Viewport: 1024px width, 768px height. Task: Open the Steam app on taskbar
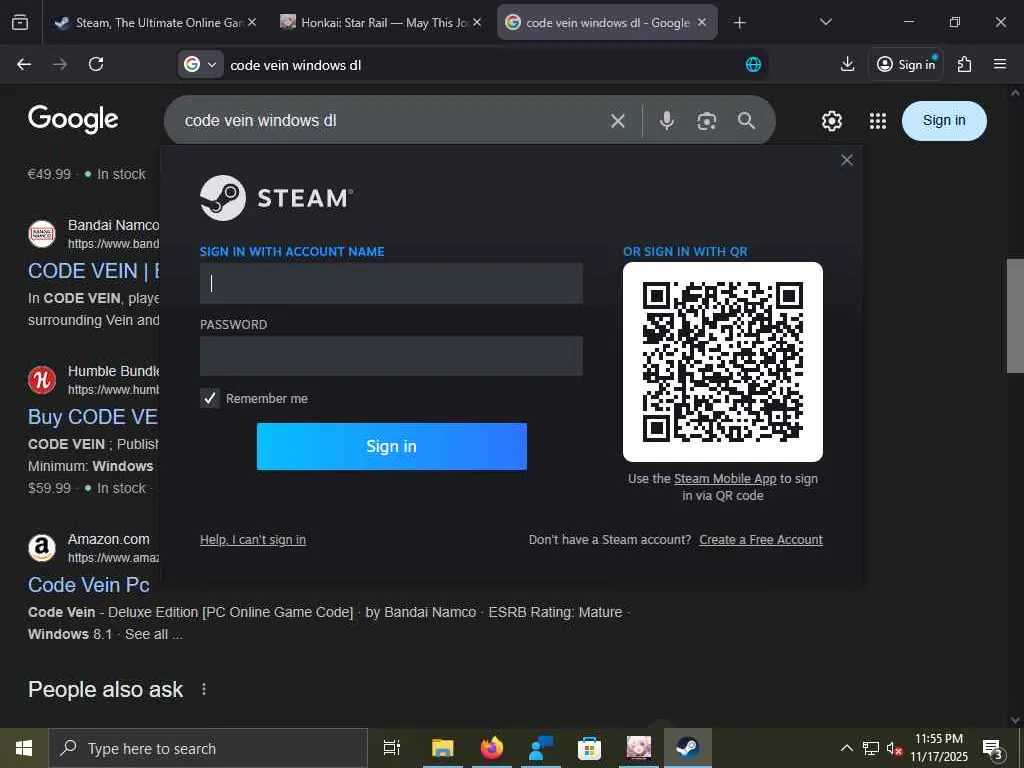point(688,748)
